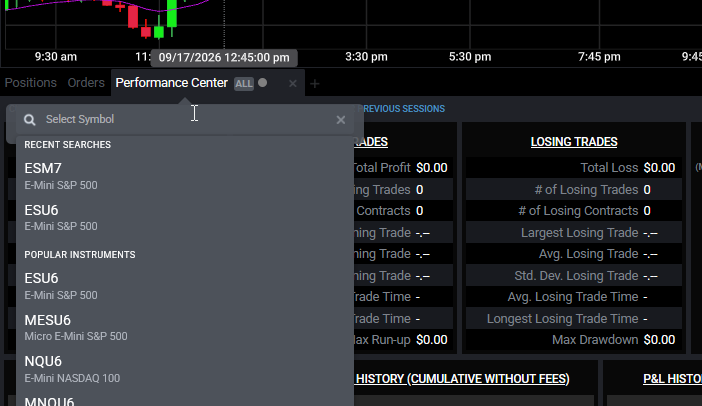Click the Losing Trades heading
This screenshot has height=406, width=702.
[x=574, y=142]
